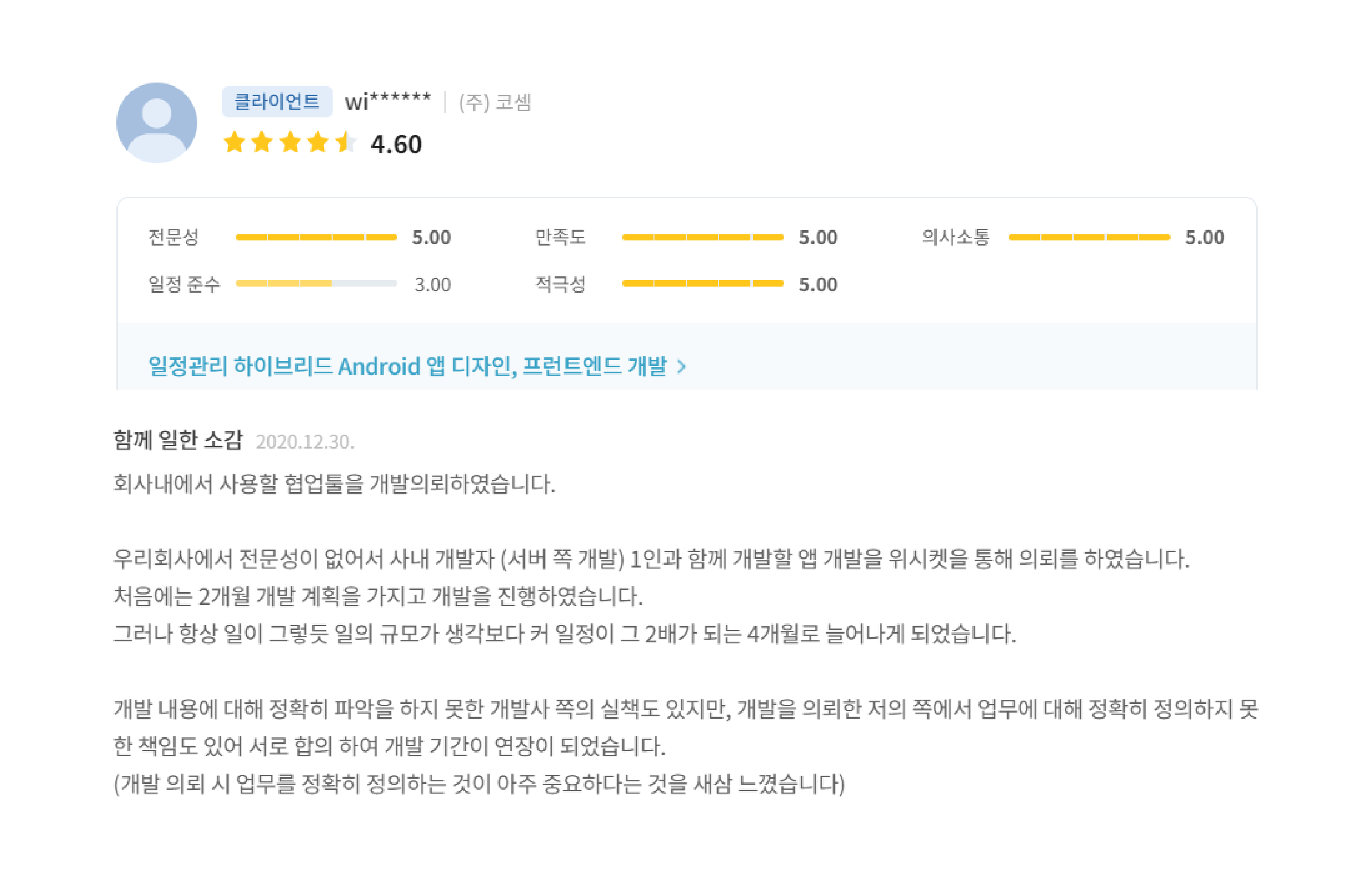Click the 일정 준수 rating bar

click(x=316, y=283)
